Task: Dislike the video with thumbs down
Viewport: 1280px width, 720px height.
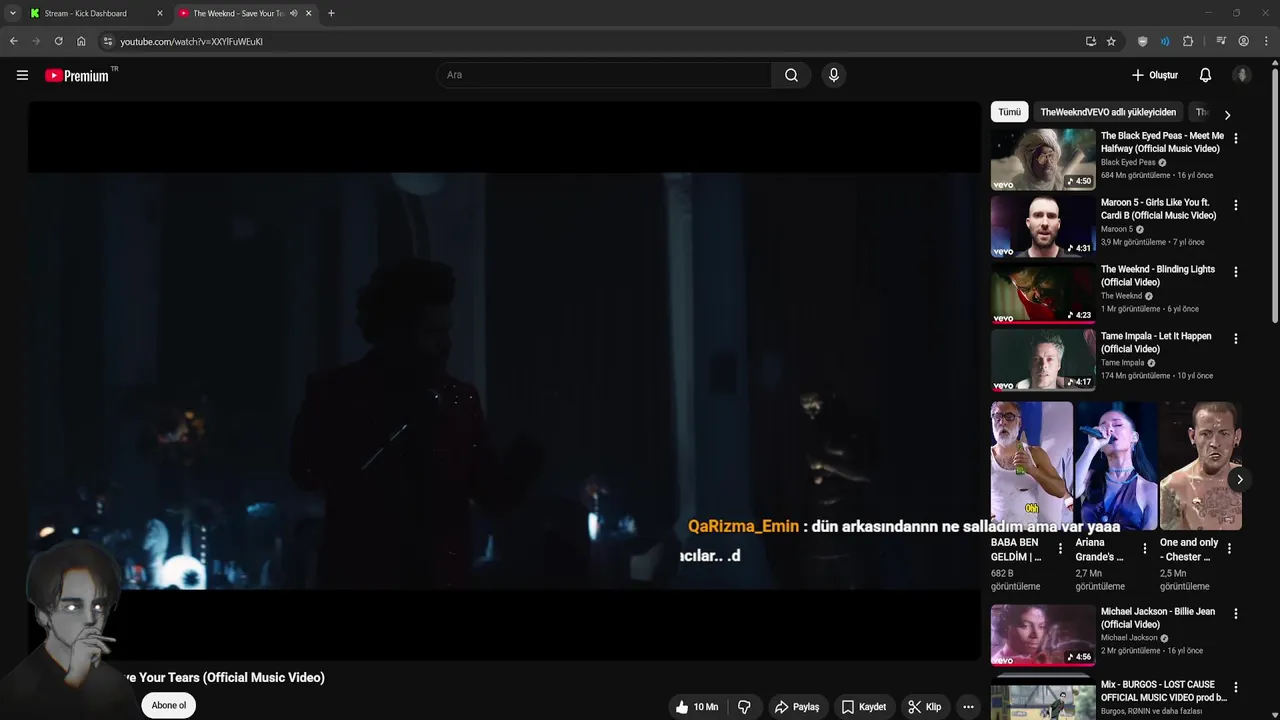Action: [744, 707]
